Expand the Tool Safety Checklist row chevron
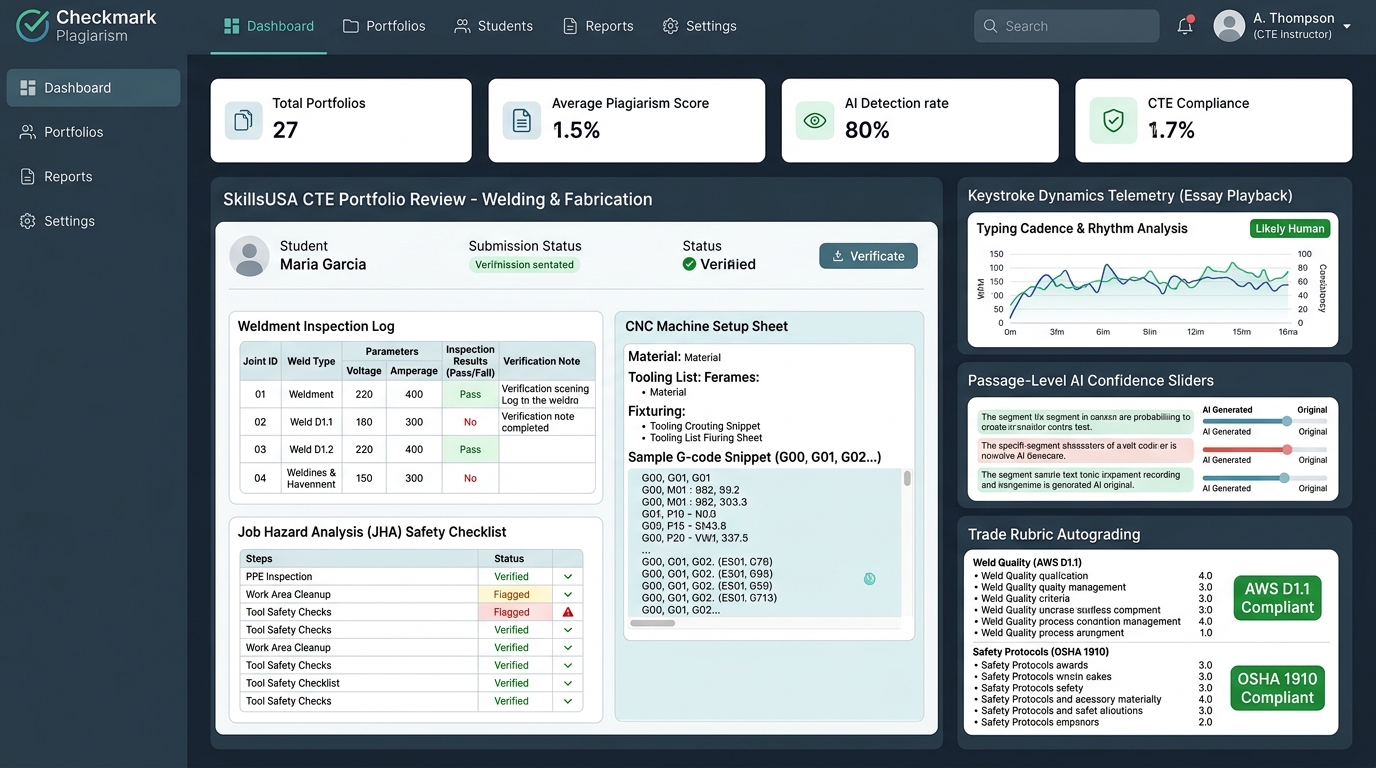Image resolution: width=1376 pixels, height=768 pixels. click(x=567, y=683)
